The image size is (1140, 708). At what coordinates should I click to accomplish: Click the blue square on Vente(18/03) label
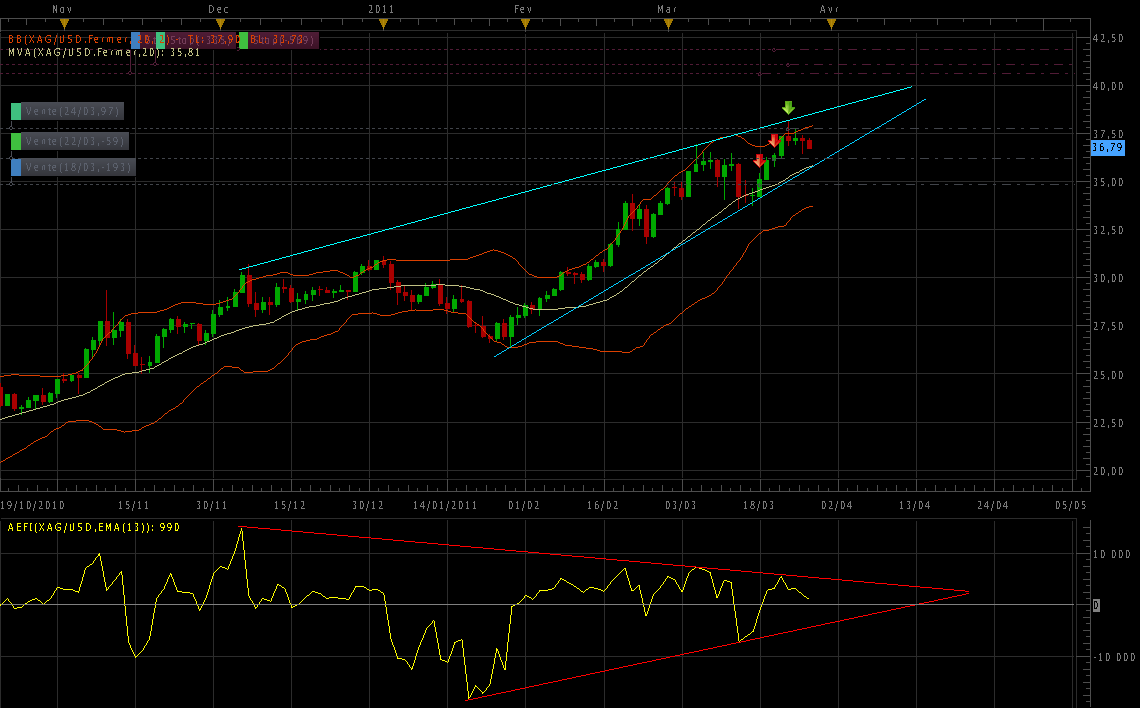[x=16, y=167]
